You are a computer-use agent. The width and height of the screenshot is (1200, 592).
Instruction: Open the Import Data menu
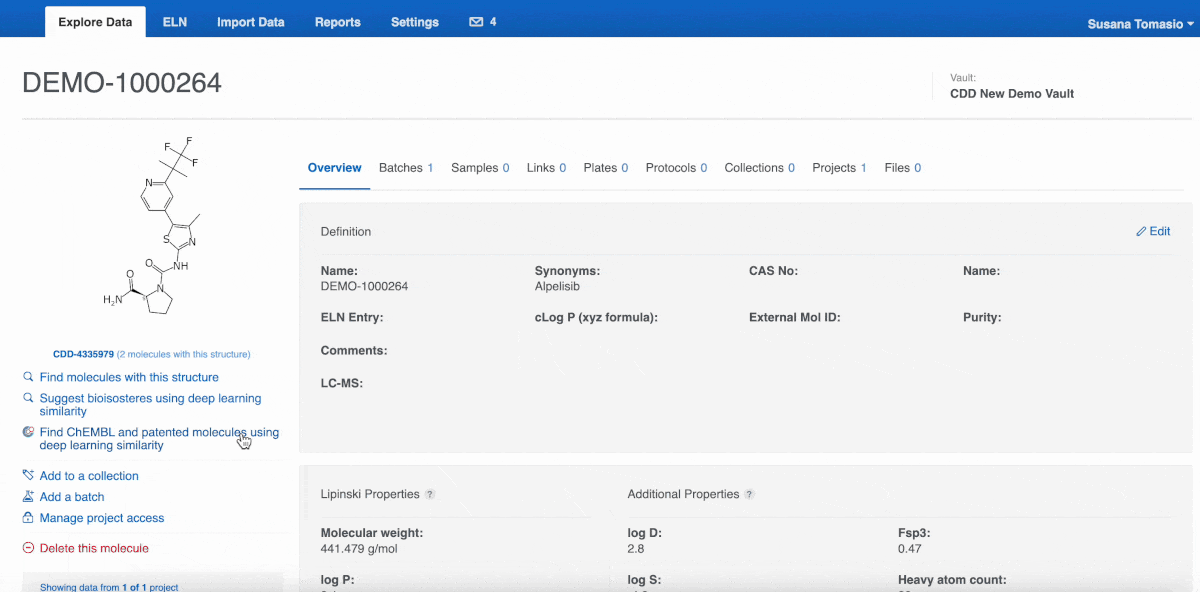coord(250,22)
